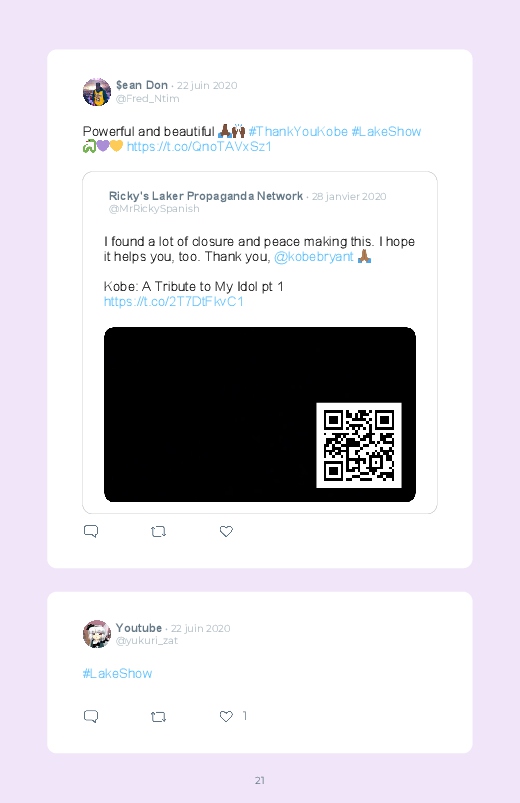The width and height of the screenshot is (520, 803).
Task: Open the black video preview thumbnail
Action: (260, 414)
